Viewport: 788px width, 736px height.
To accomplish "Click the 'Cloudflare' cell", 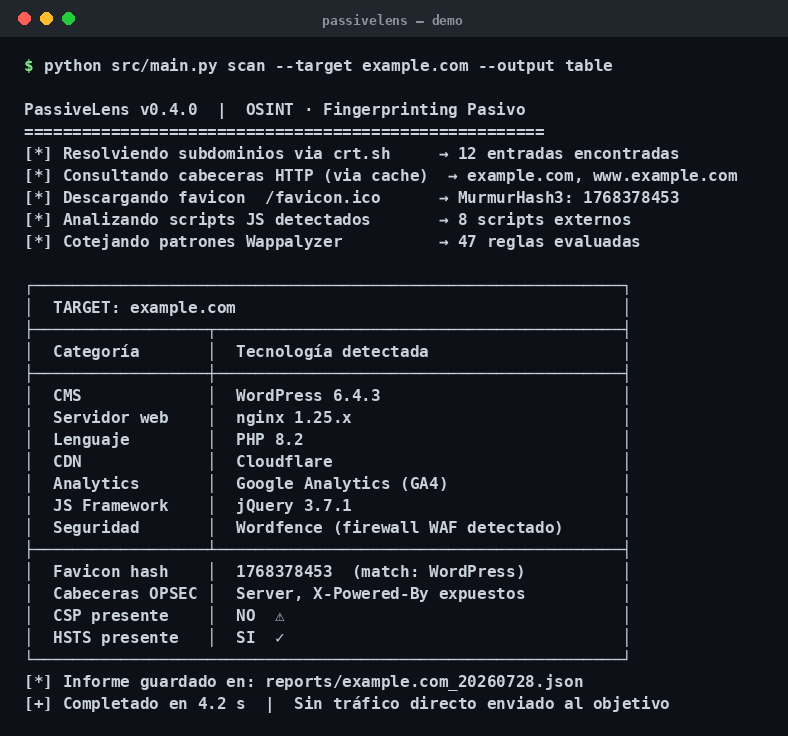I will [x=284, y=461].
